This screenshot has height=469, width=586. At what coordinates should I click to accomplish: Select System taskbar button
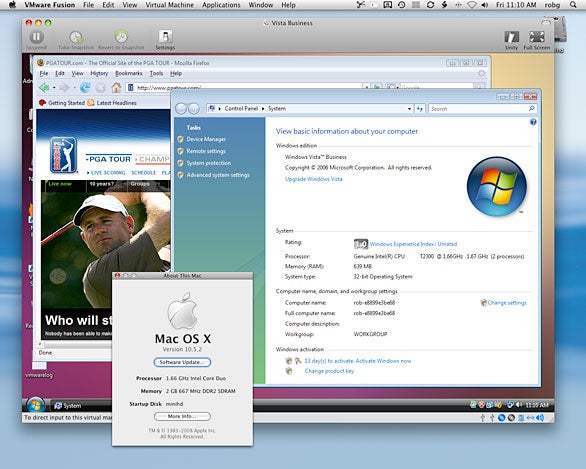[80, 405]
